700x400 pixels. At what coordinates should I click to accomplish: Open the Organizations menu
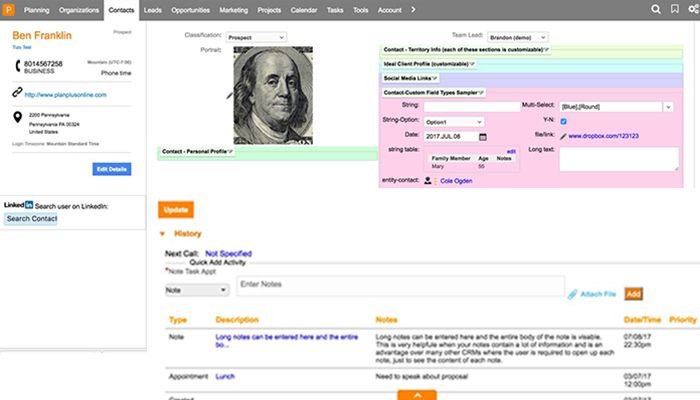click(79, 10)
